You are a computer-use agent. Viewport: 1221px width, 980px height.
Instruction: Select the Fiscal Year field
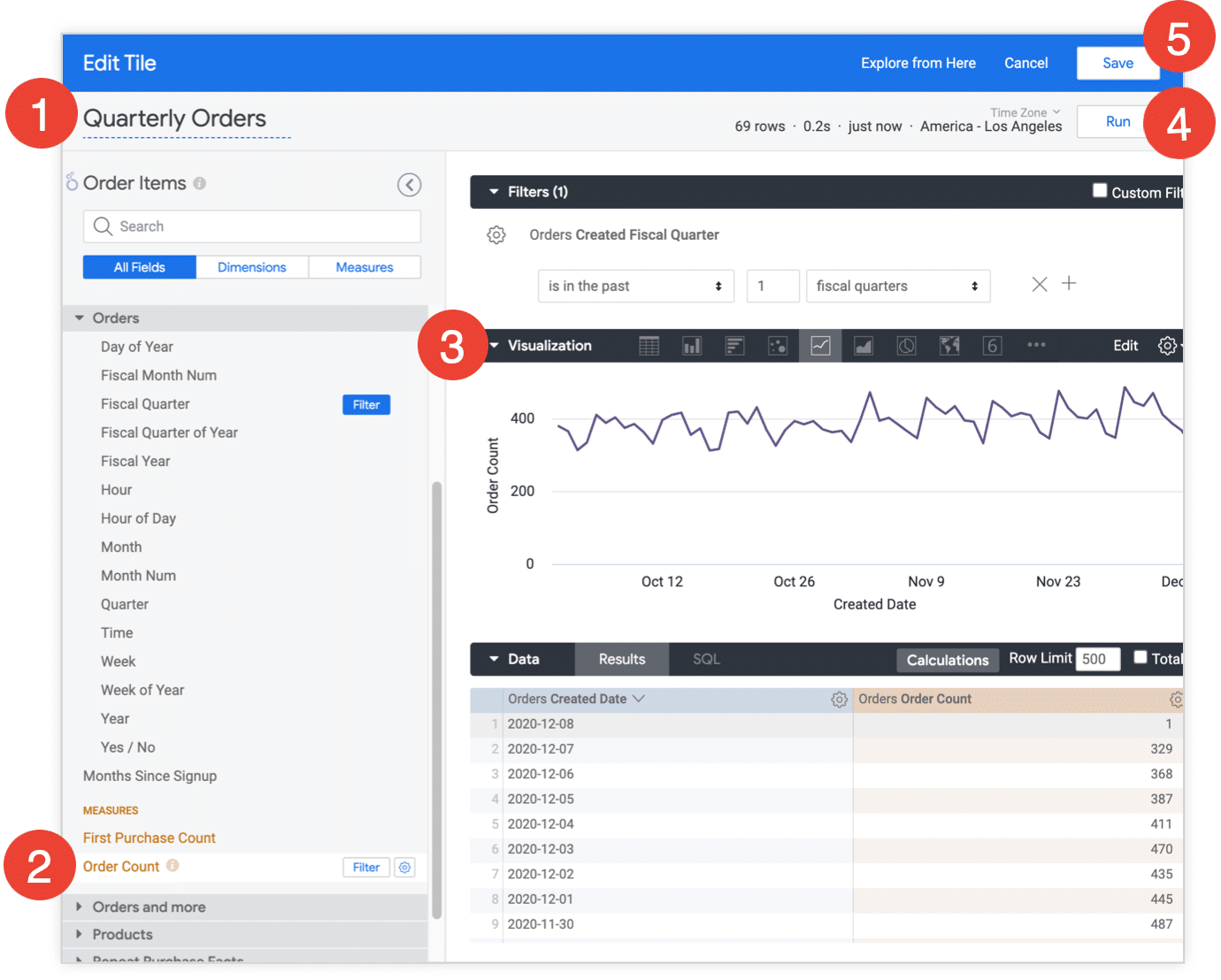(135, 461)
